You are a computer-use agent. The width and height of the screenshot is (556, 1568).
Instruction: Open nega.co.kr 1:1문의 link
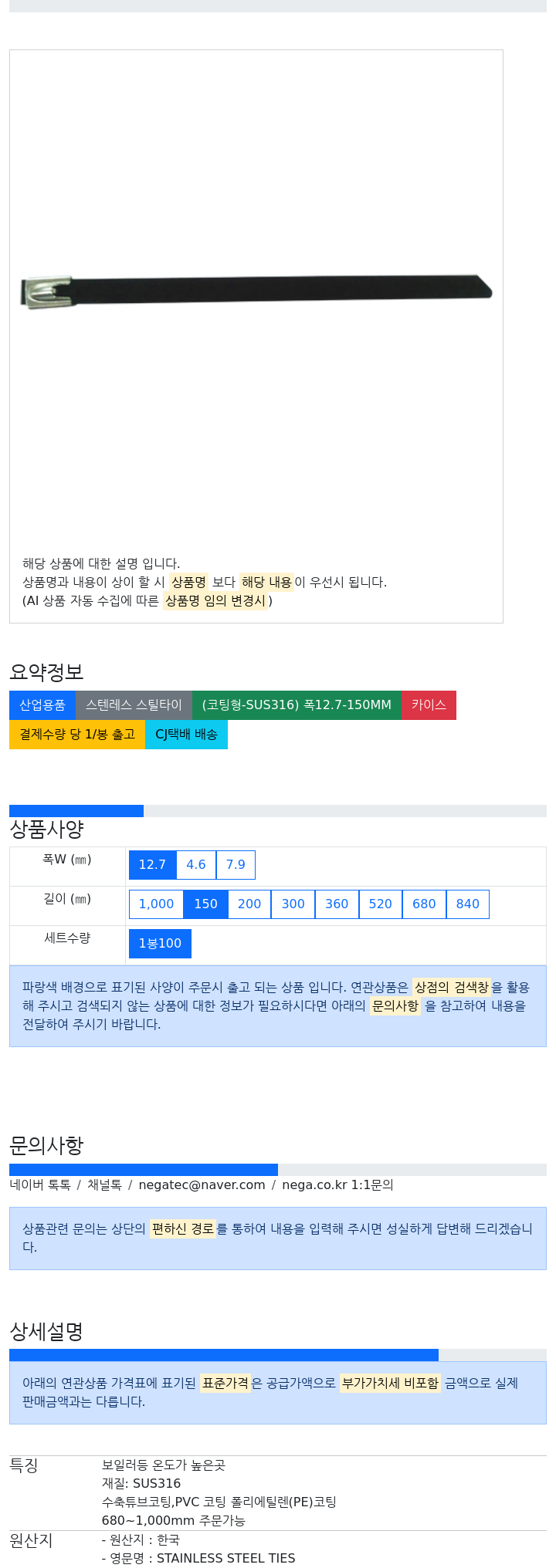337,1184
